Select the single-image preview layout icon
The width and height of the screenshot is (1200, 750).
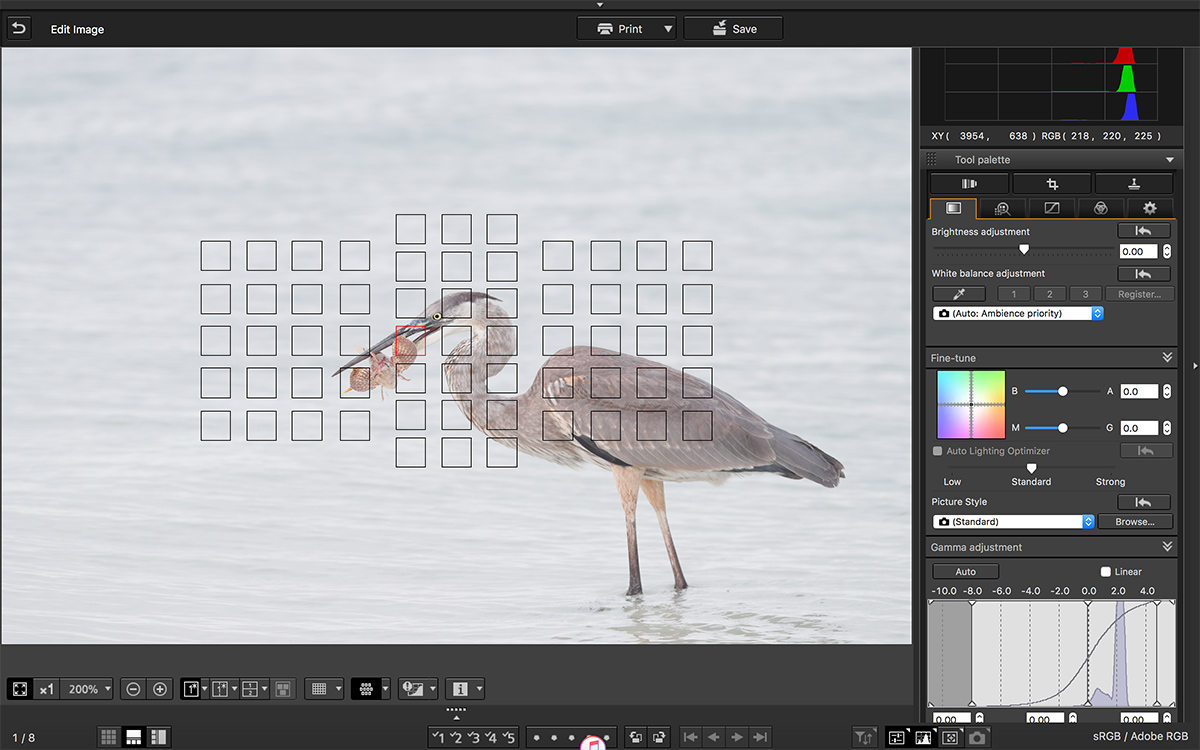pos(191,689)
